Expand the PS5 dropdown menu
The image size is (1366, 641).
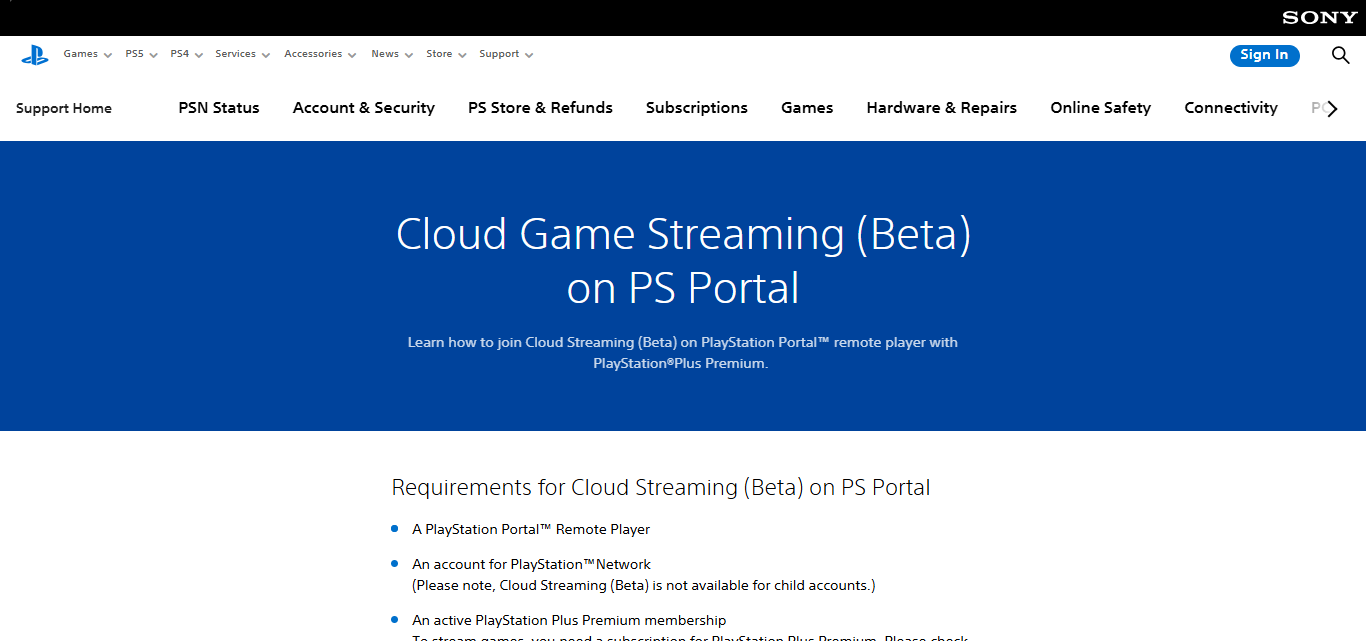141,54
